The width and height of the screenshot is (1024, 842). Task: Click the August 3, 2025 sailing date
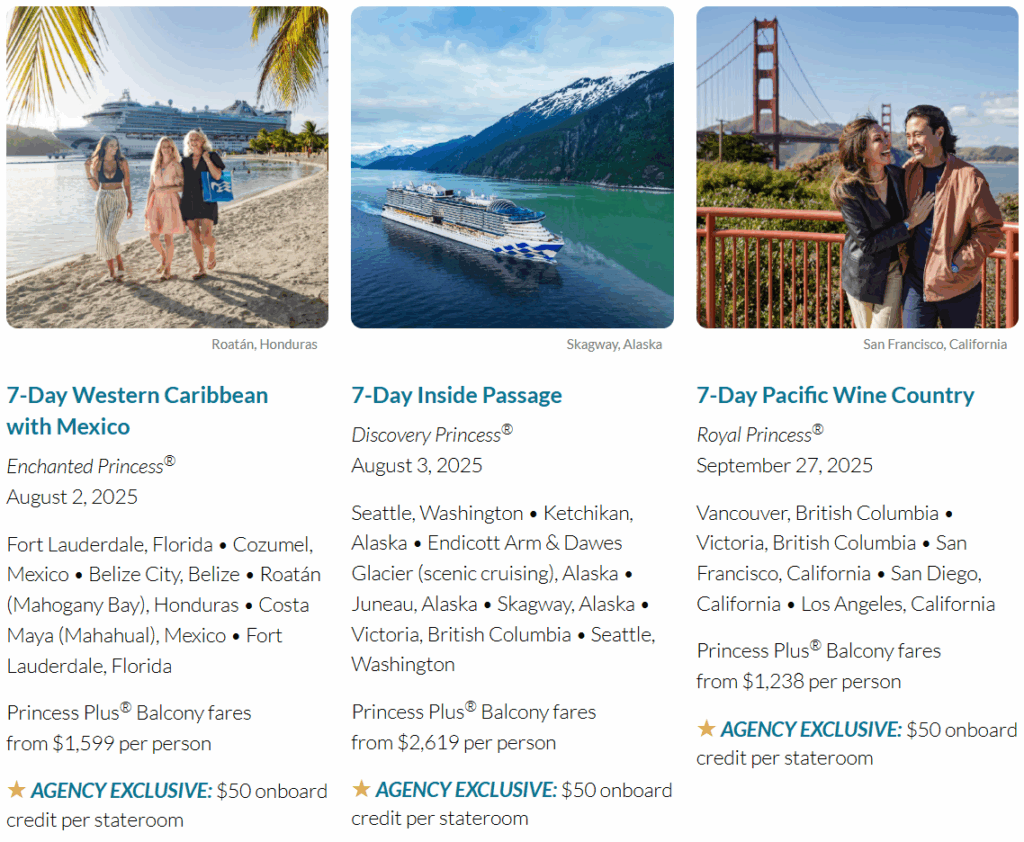click(x=417, y=465)
